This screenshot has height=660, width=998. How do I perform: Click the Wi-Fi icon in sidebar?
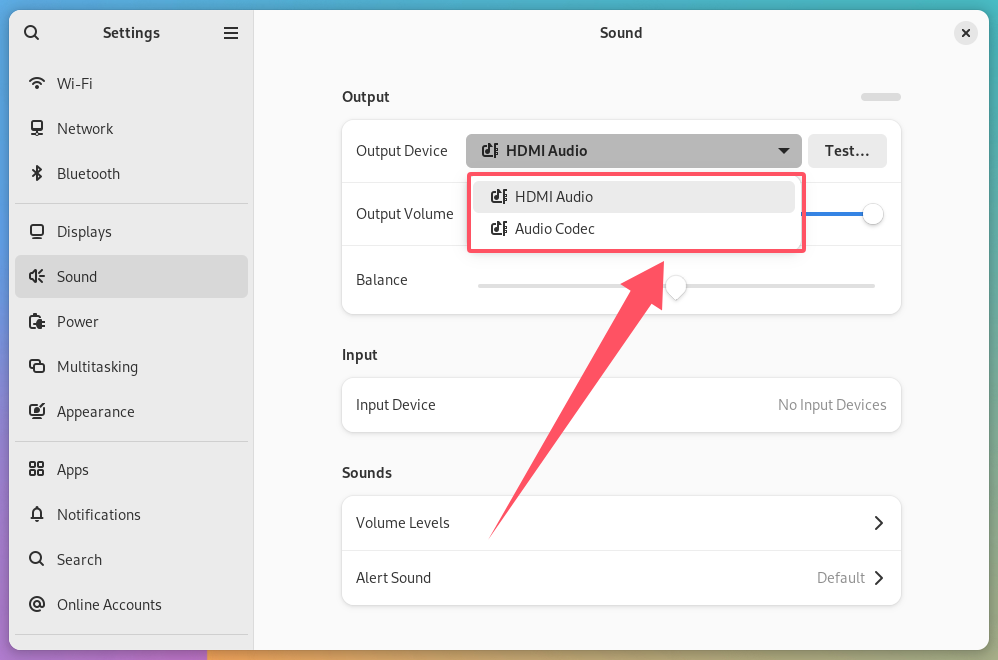tap(37, 83)
